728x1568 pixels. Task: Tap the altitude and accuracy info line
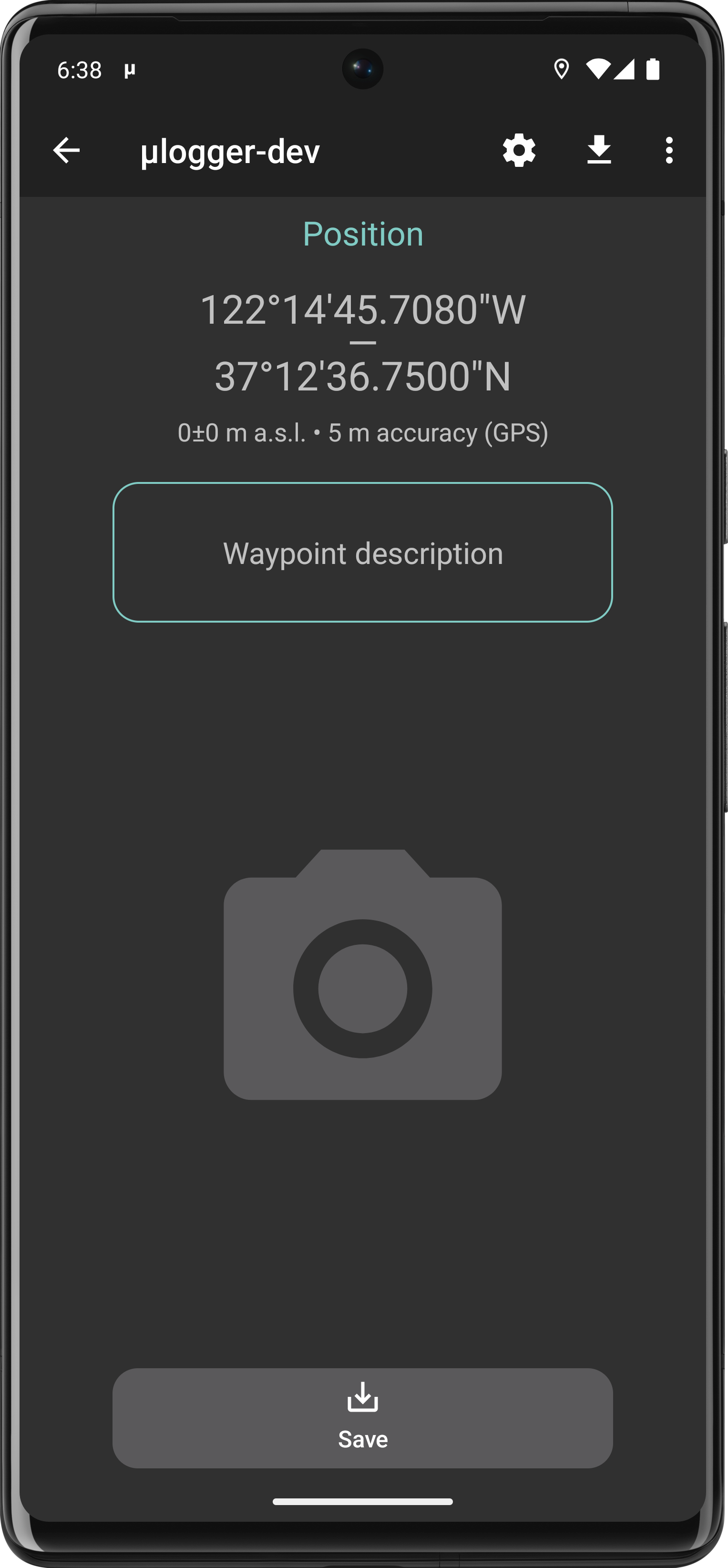[x=363, y=433]
